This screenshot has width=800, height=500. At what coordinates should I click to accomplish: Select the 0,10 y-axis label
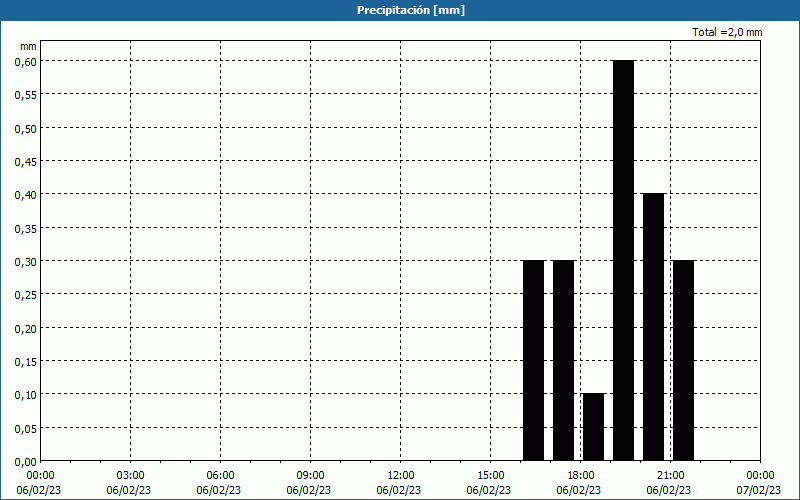click(x=26, y=394)
